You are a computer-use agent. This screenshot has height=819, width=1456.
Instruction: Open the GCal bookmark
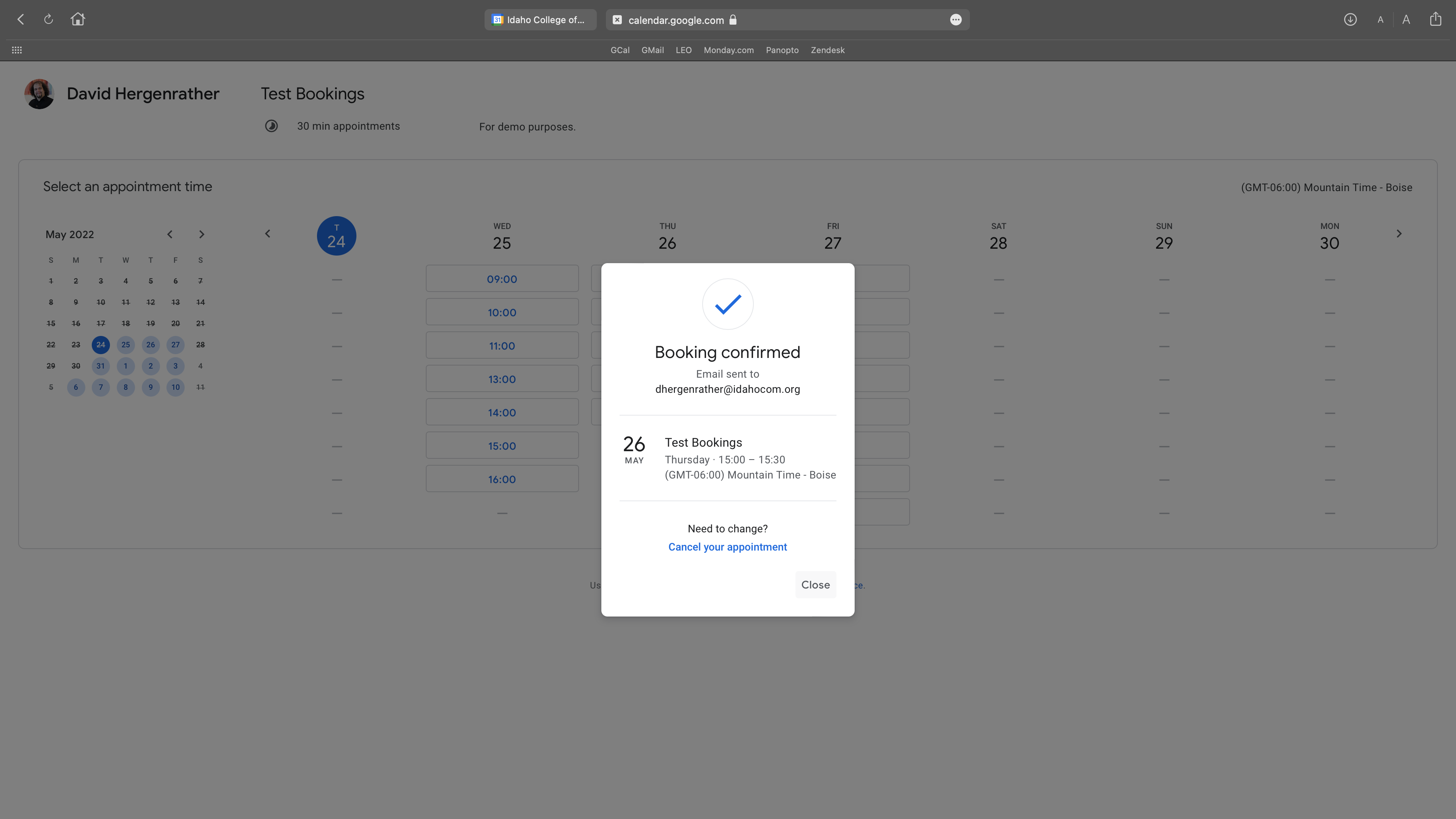(620, 50)
